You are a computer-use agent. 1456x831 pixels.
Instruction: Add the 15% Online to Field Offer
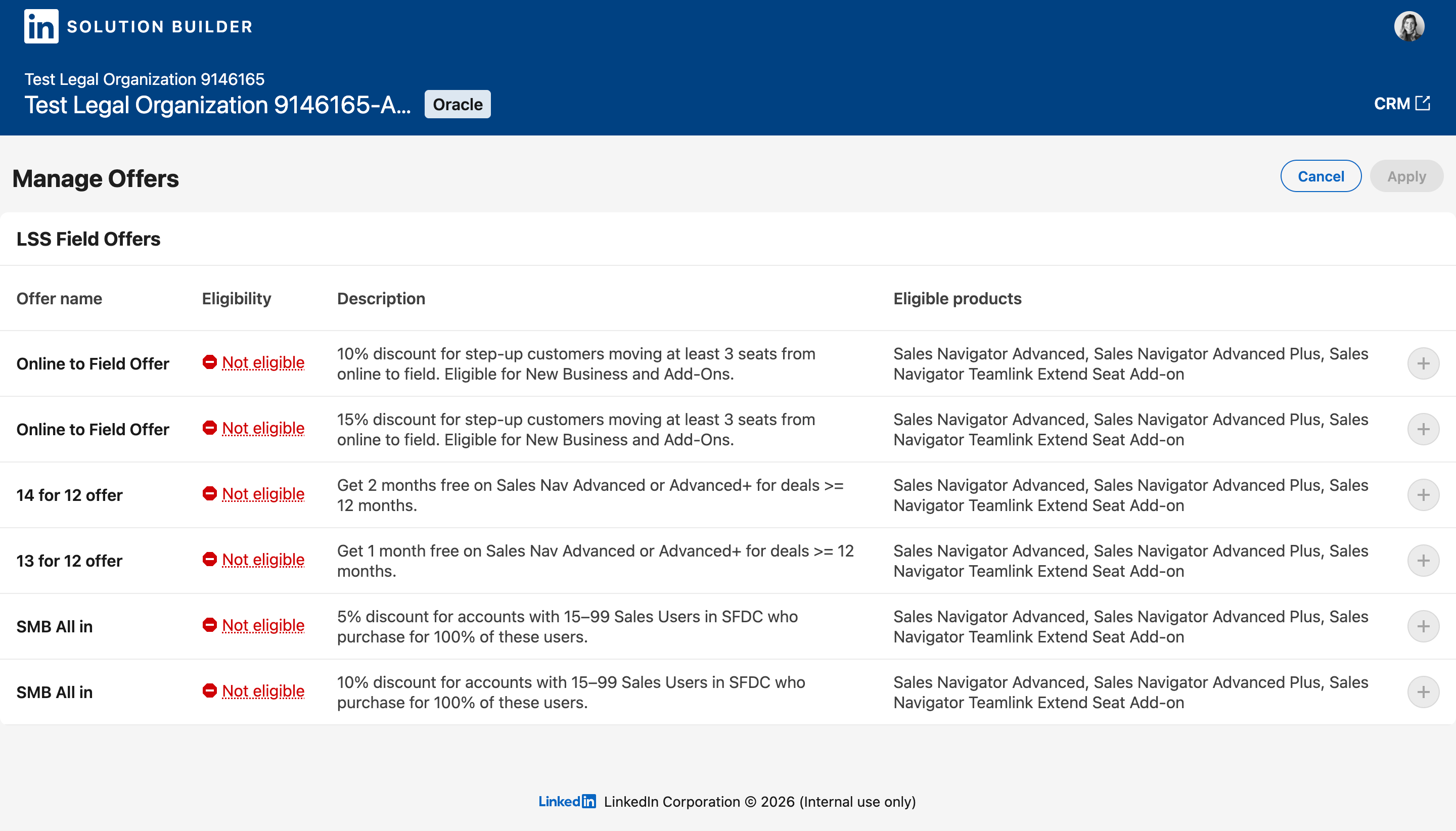pyautogui.click(x=1423, y=429)
